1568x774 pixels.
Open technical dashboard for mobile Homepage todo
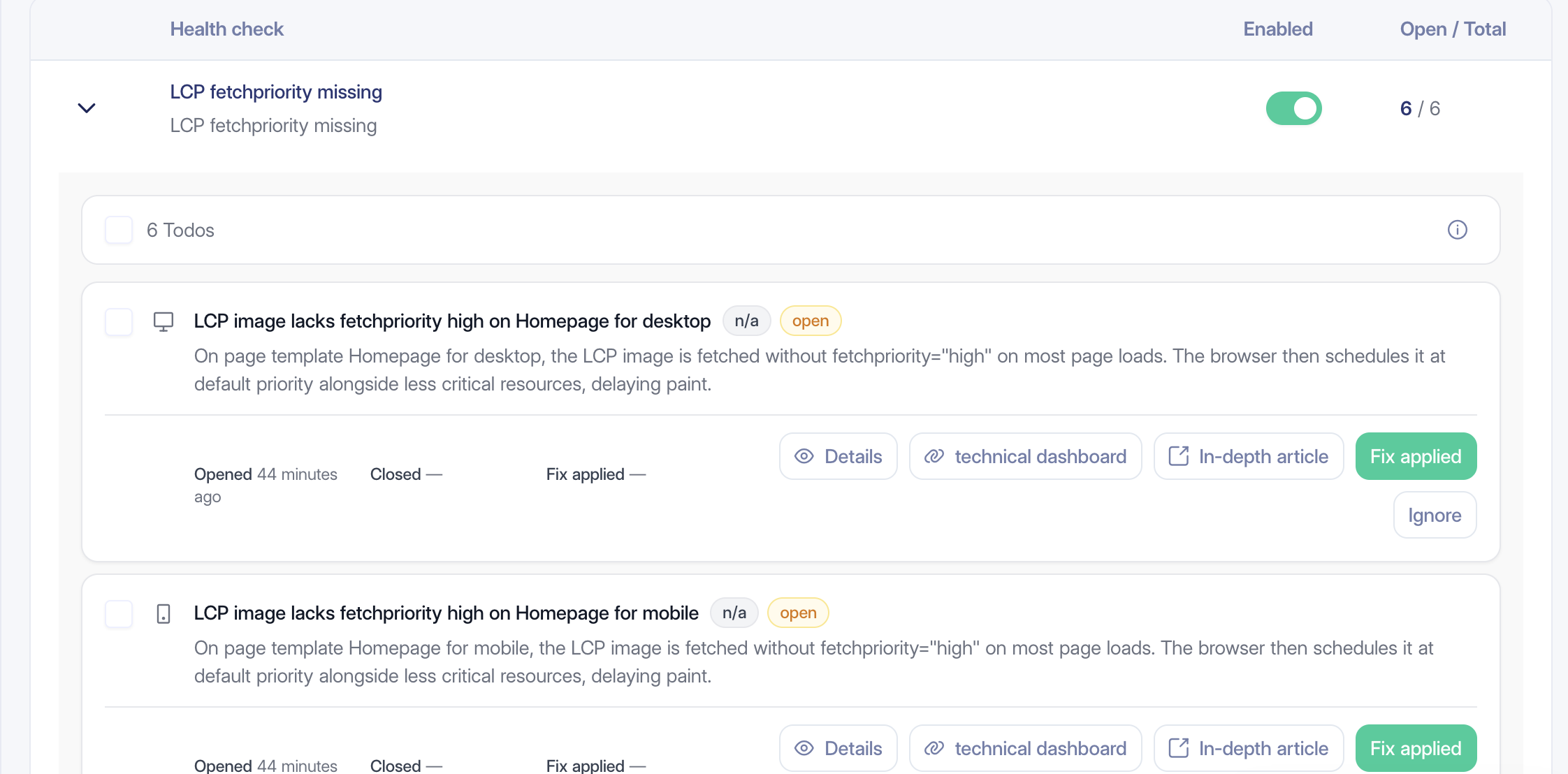[x=1026, y=748]
